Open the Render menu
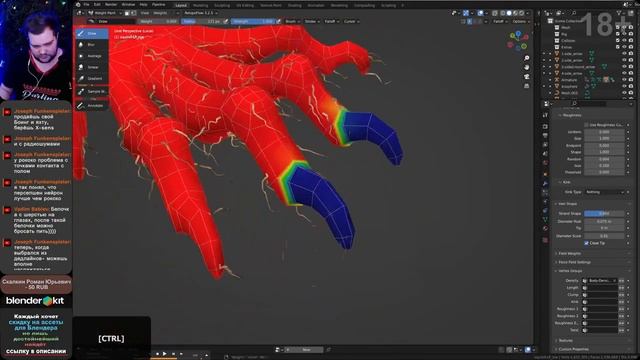This screenshot has width=640, height=360. click(x=111, y=4)
